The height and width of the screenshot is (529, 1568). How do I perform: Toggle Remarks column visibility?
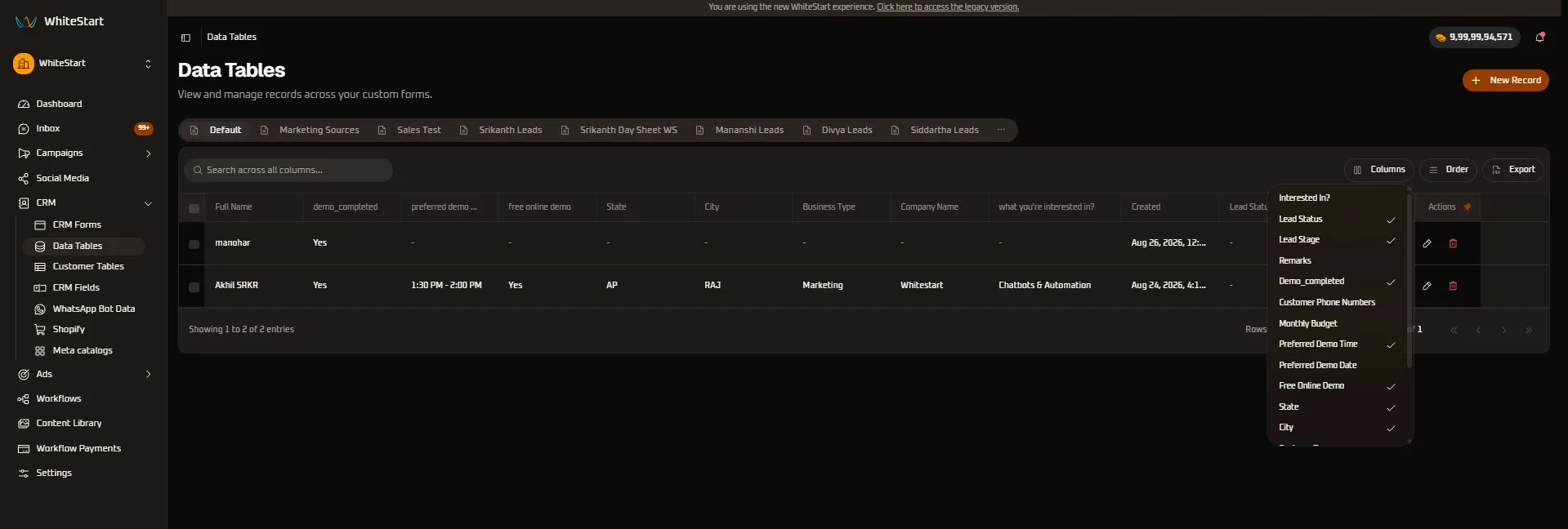(1338, 260)
